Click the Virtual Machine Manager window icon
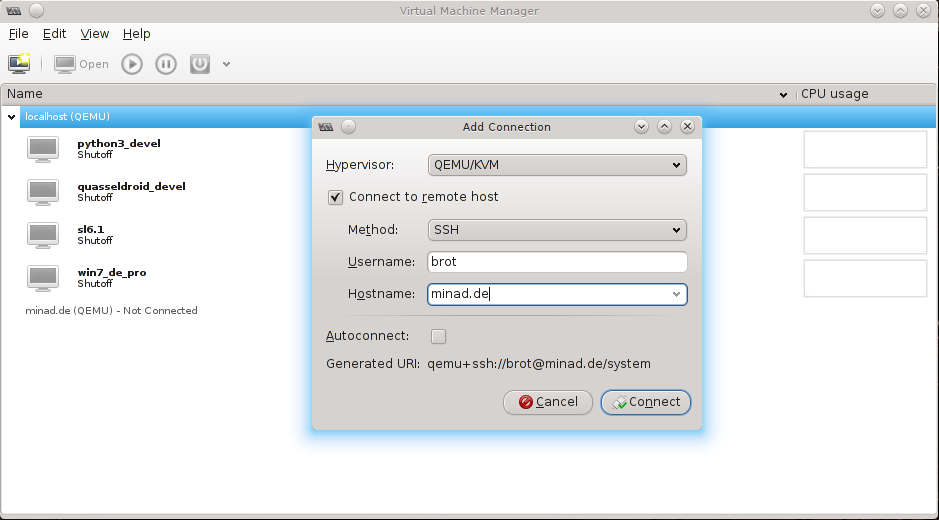 (13, 11)
